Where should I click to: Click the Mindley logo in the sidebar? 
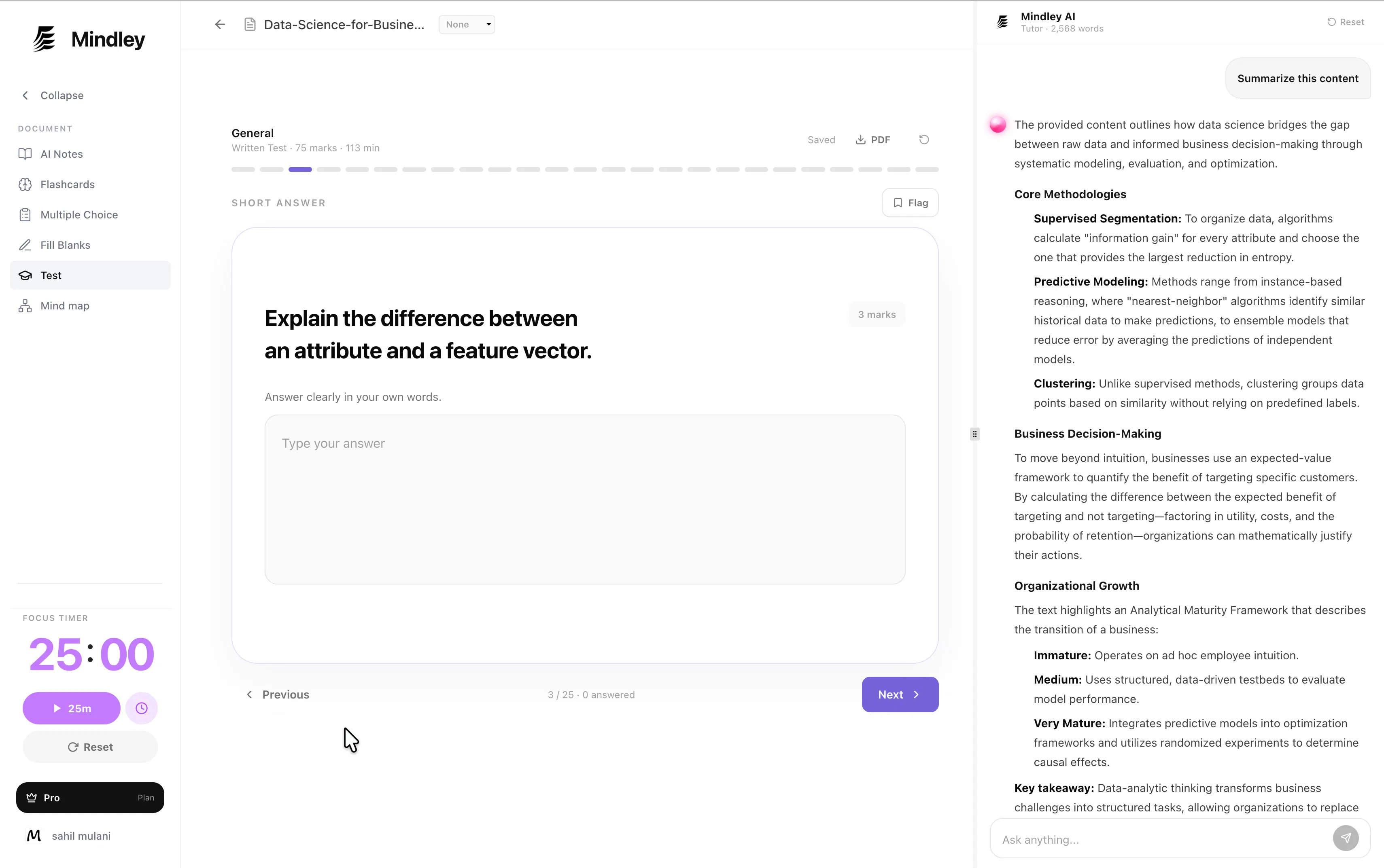click(89, 39)
